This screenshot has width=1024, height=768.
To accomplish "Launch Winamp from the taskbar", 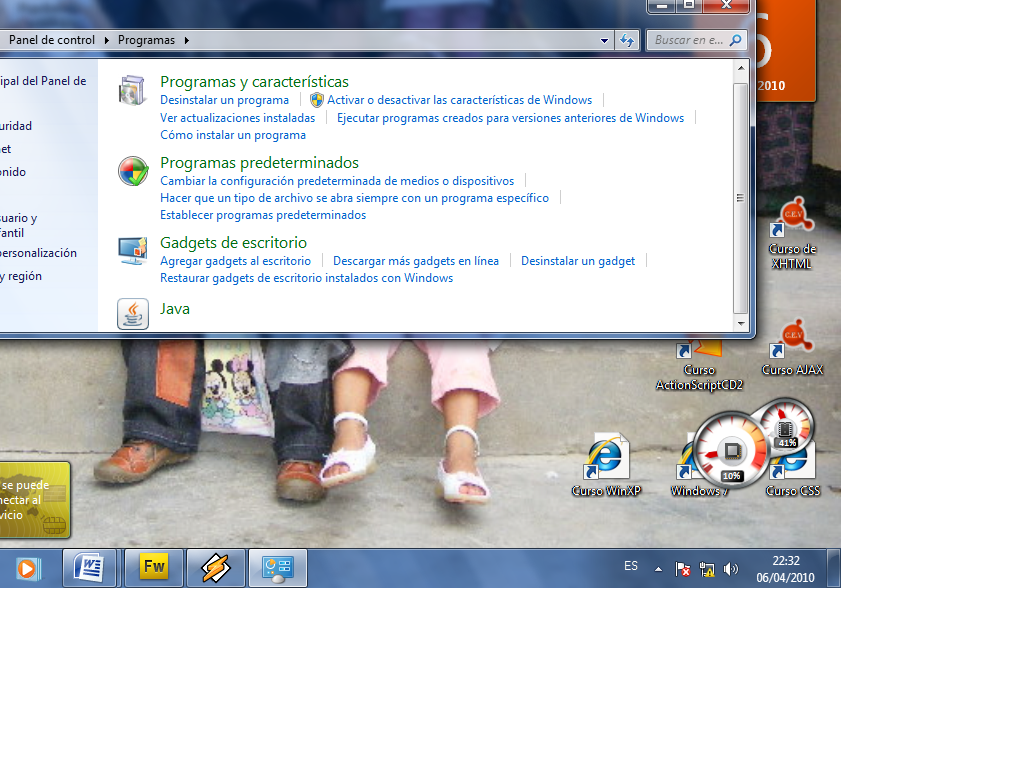I will point(215,568).
